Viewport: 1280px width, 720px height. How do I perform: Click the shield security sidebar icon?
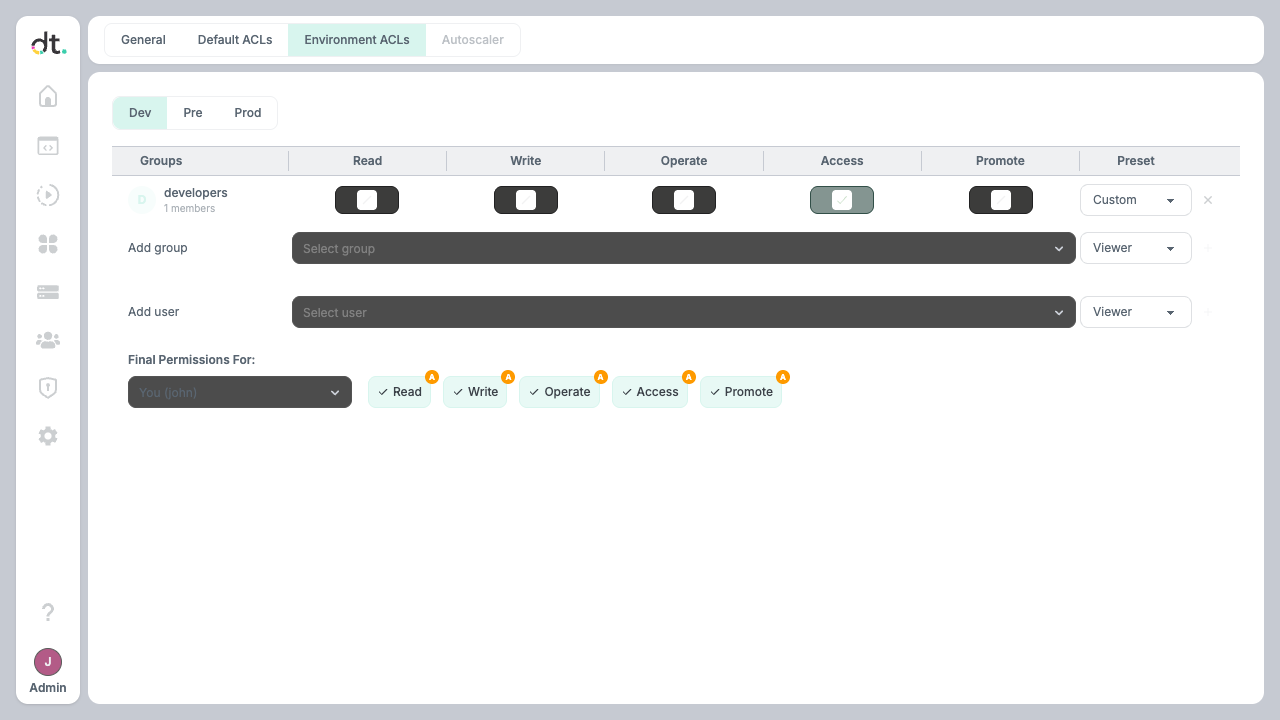pos(48,388)
